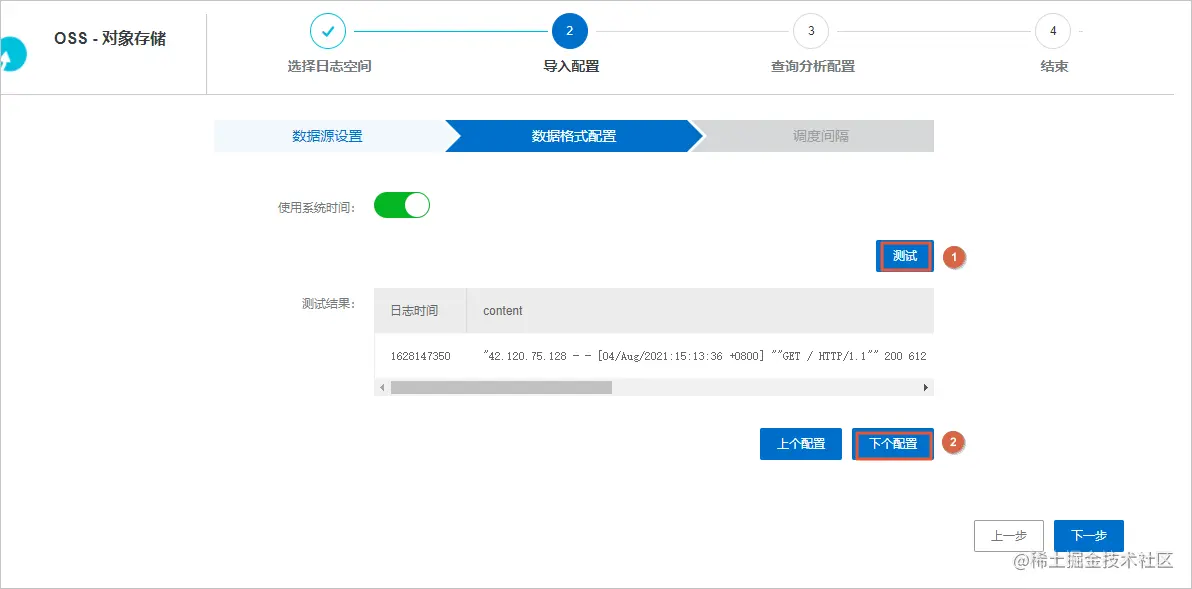The height and width of the screenshot is (589, 1192).
Task: Click the 下一步 button
Action: point(1089,536)
